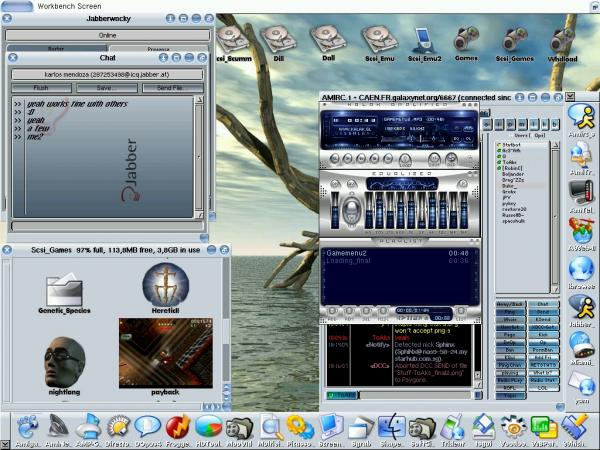600x450 pixels.
Task: Click the Chat button in AmIRC panel
Action: point(543,304)
